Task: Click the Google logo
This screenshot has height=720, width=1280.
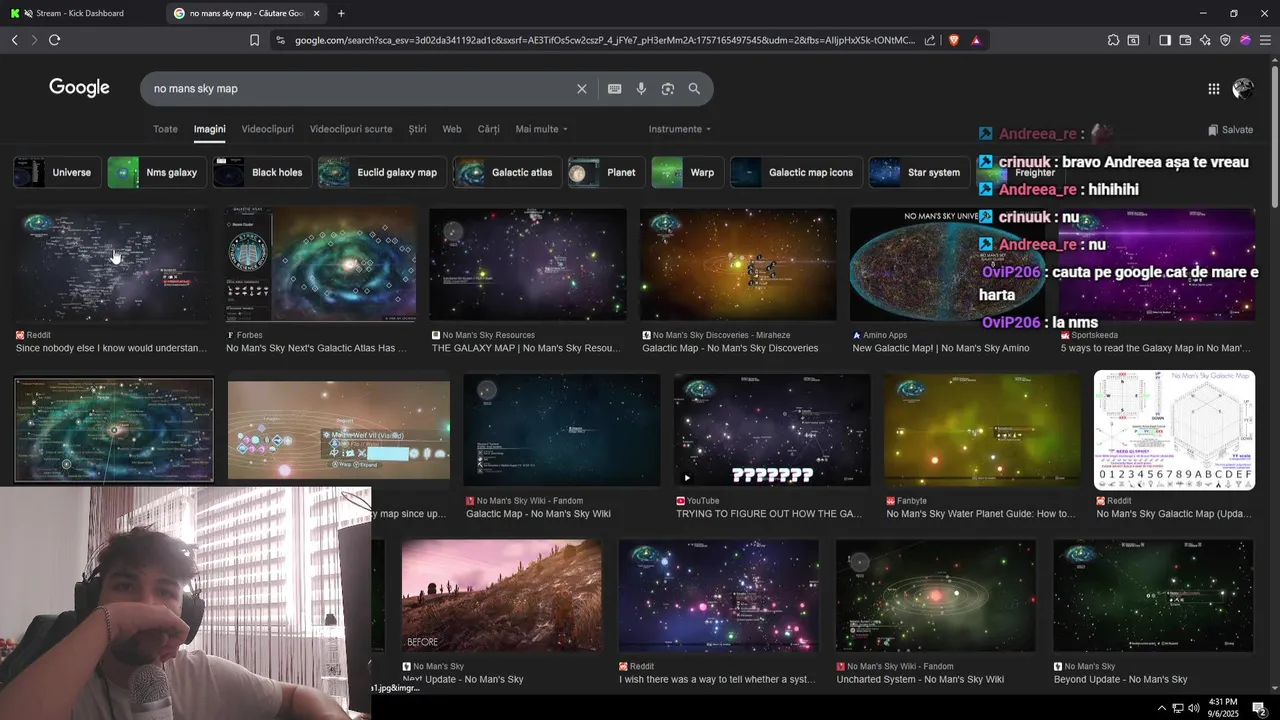Action: [x=79, y=88]
